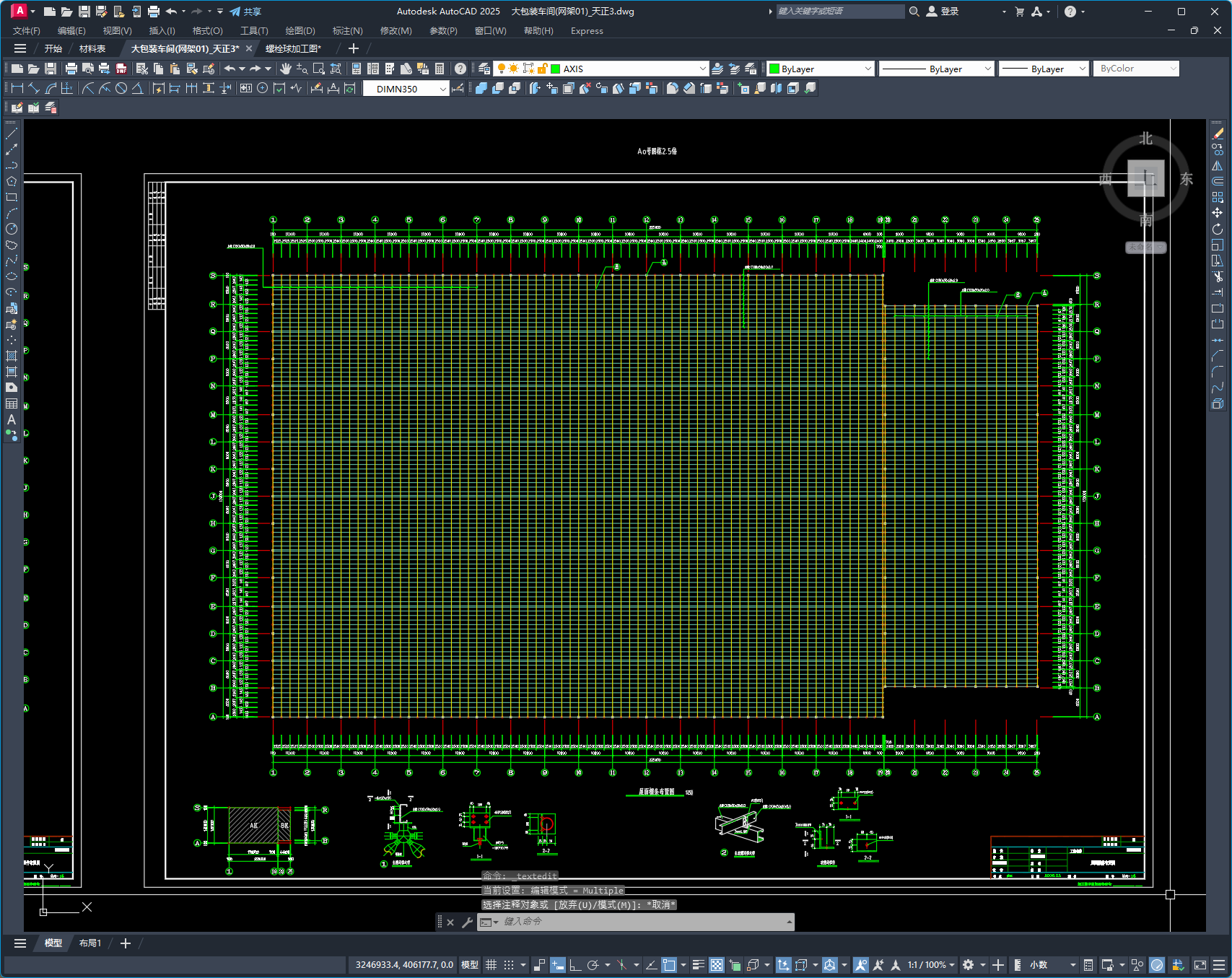Toggle dynamic input in status bar

(x=558, y=965)
